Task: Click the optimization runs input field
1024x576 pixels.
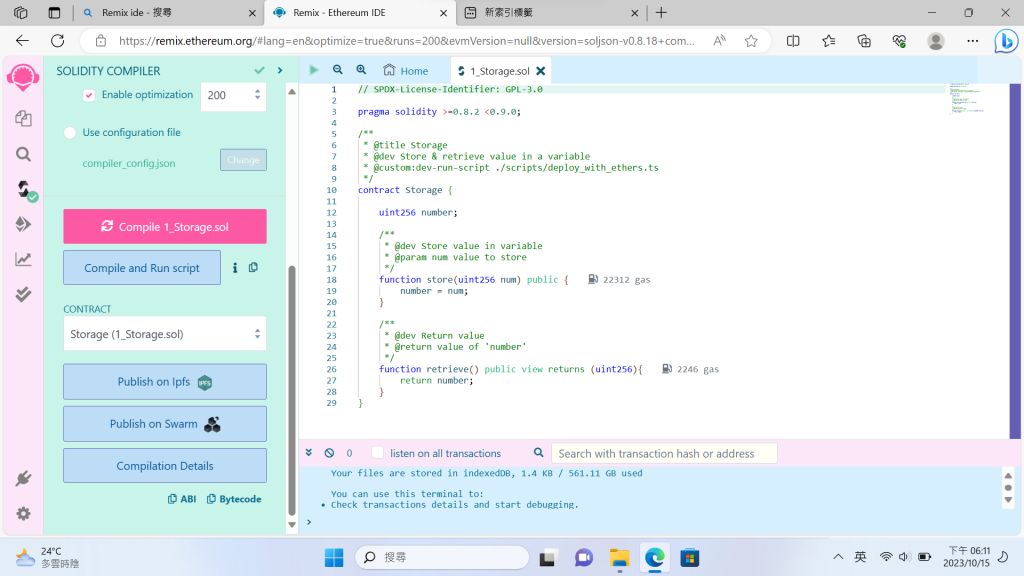Action: tap(233, 95)
